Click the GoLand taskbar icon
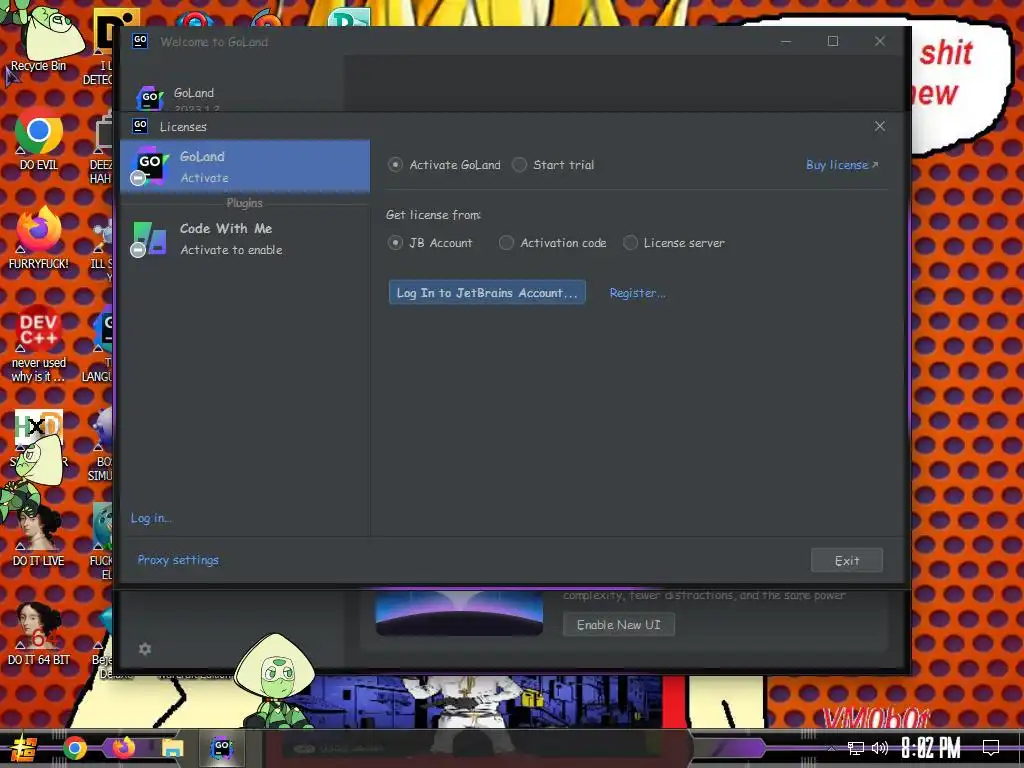The image size is (1024, 768). tap(222, 748)
